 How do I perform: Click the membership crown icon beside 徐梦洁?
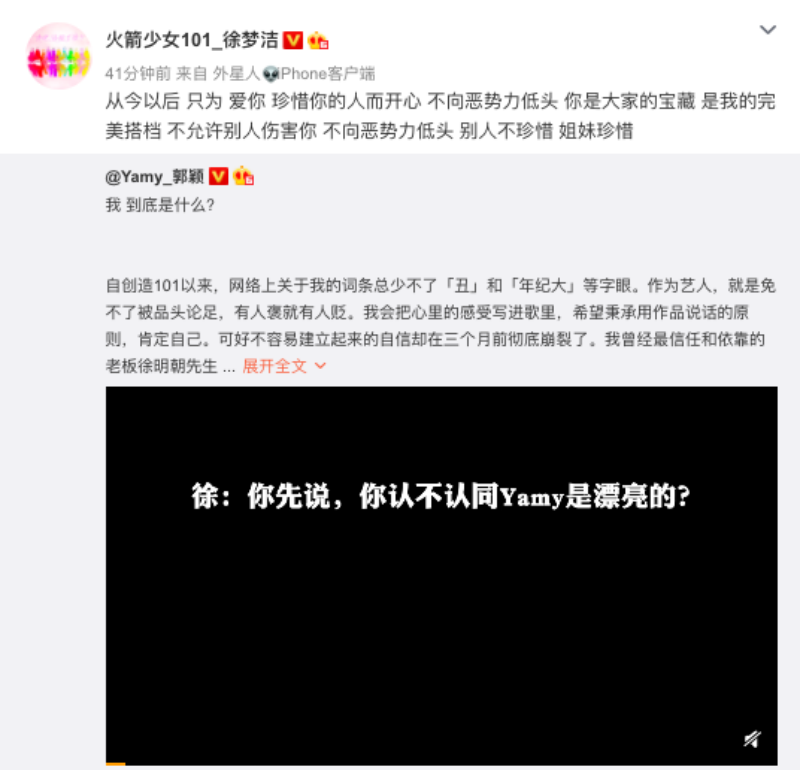click(x=318, y=40)
